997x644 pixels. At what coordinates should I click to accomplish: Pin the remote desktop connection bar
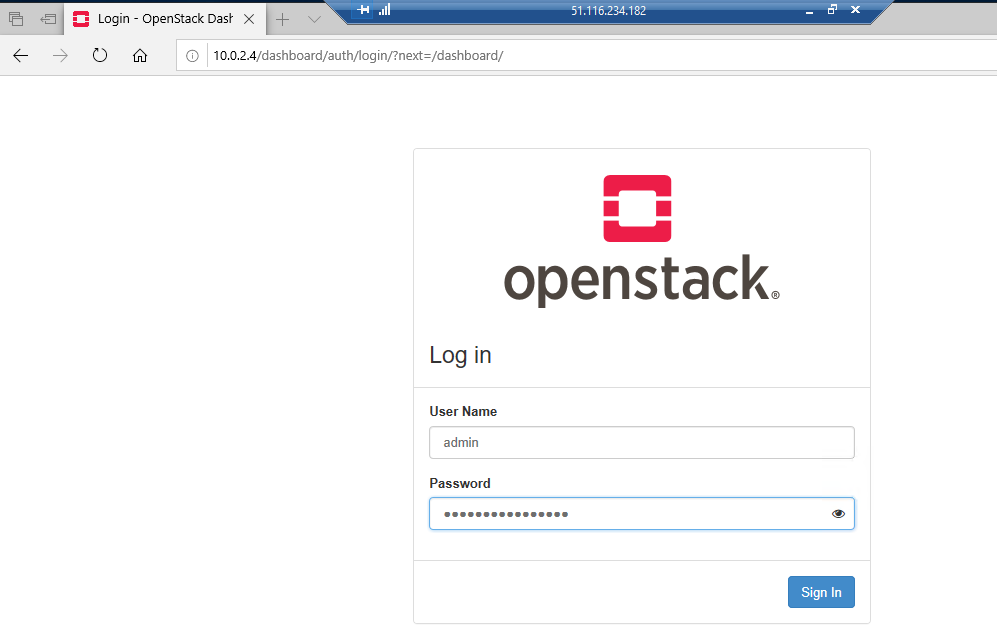364,10
